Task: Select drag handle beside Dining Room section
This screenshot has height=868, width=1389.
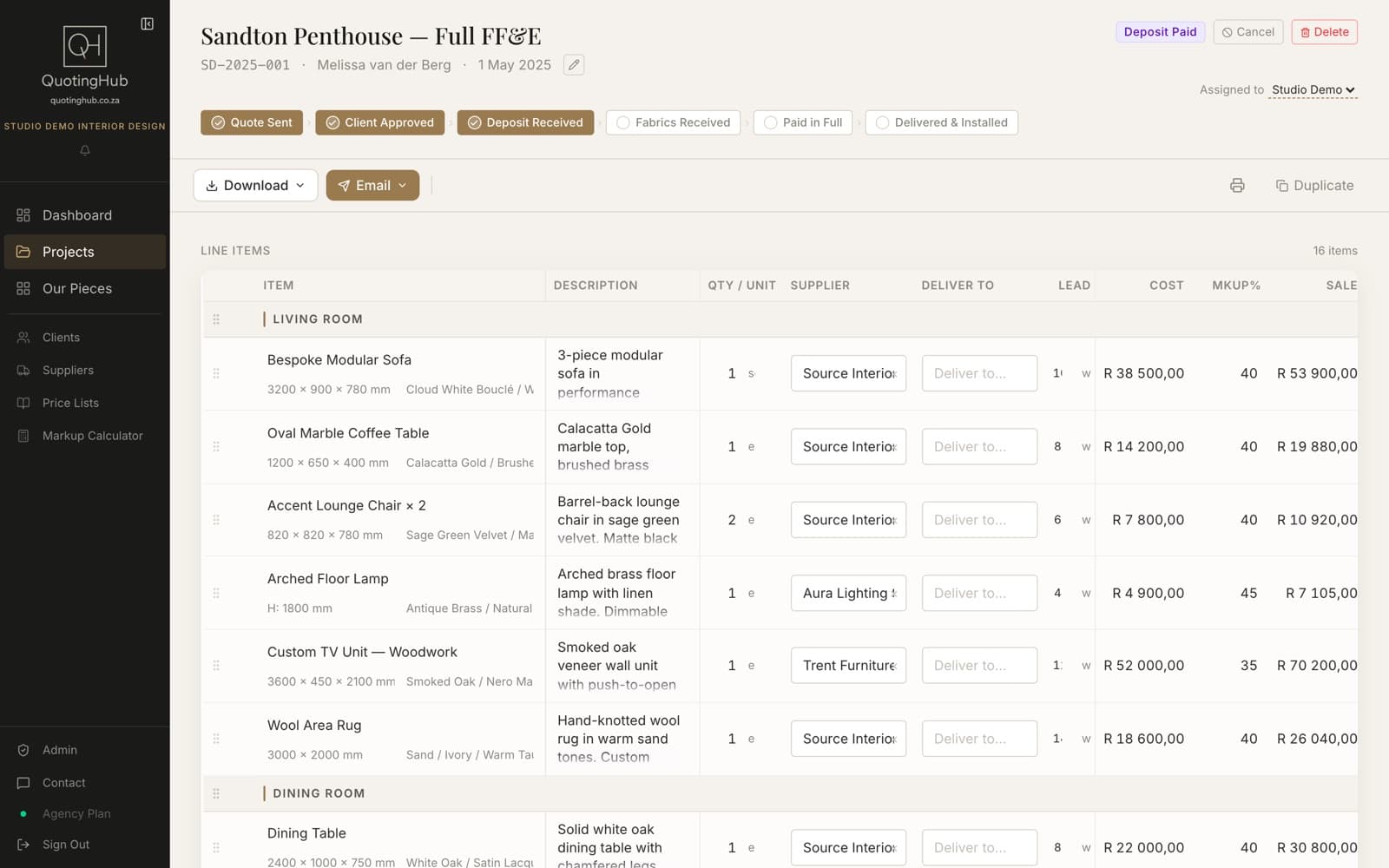Action: 216,793
